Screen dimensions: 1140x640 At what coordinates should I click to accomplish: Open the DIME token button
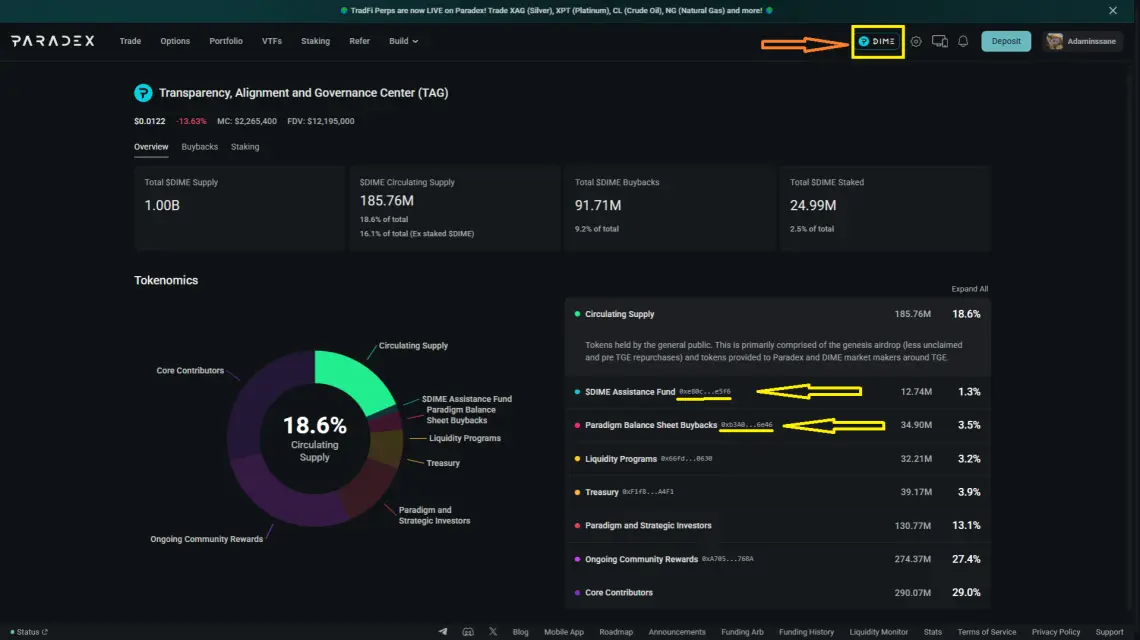pos(878,41)
